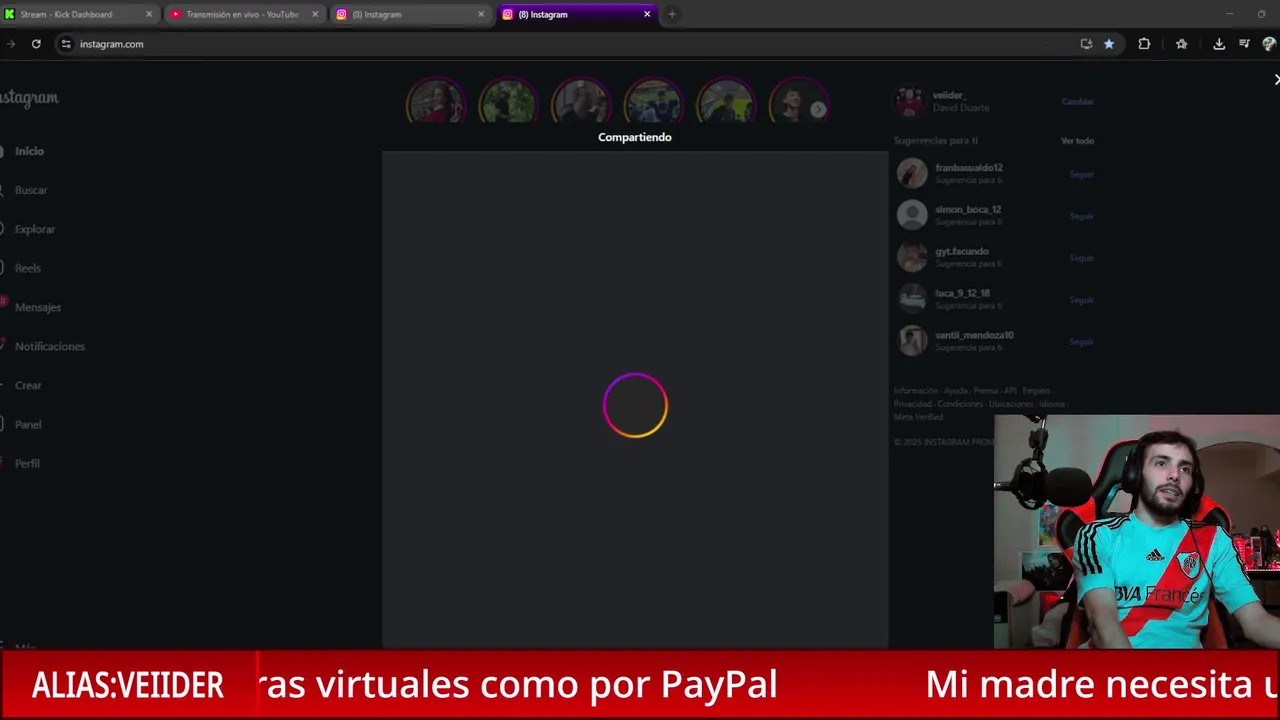The width and height of the screenshot is (1280, 720).
Task: Show more stories with the next arrow
Action: 818,110
